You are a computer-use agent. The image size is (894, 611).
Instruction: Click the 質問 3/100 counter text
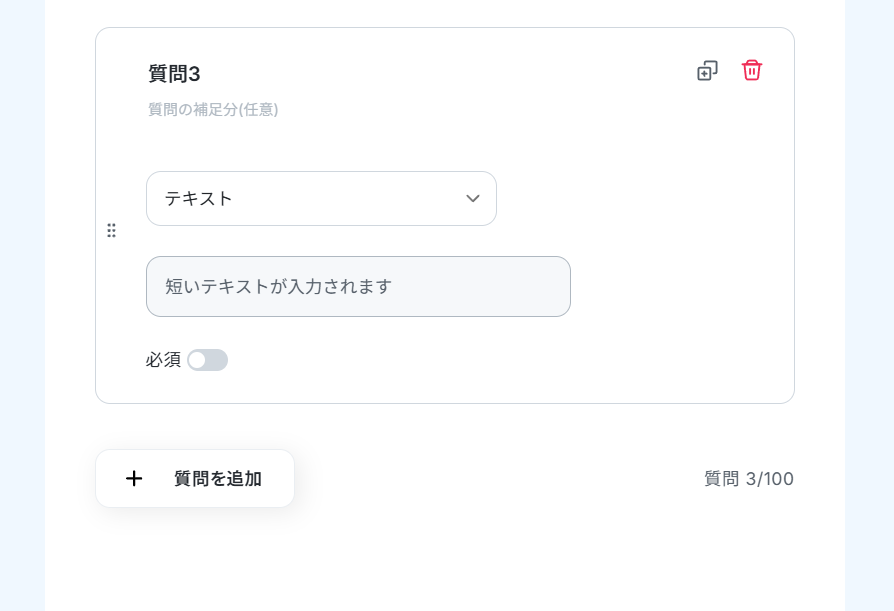pyautogui.click(x=749, y=479)
